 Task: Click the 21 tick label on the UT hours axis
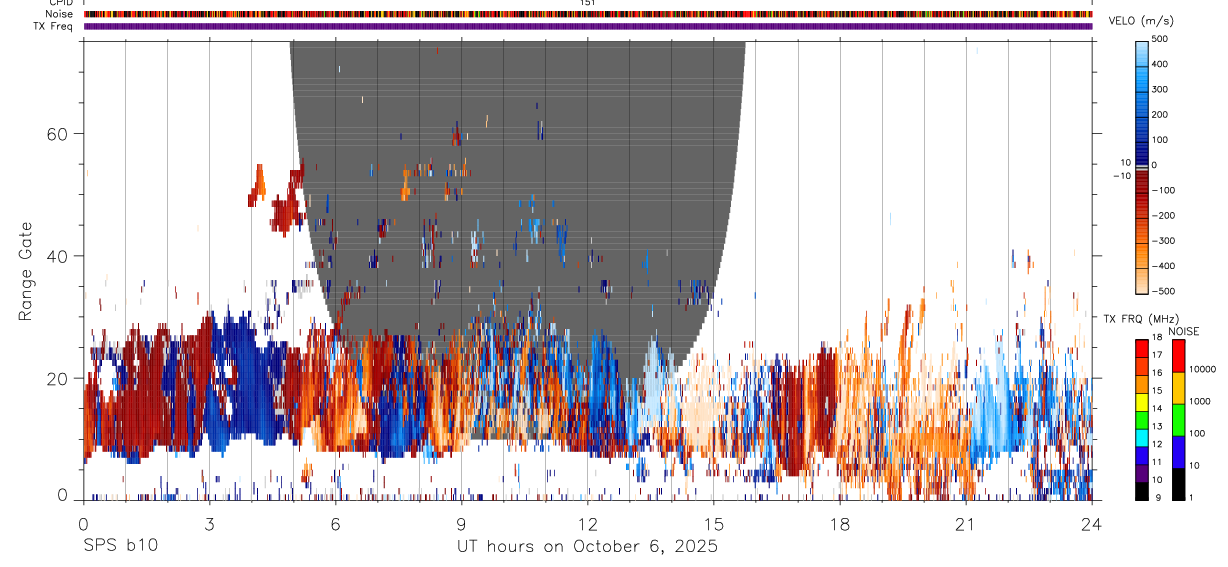965,523
